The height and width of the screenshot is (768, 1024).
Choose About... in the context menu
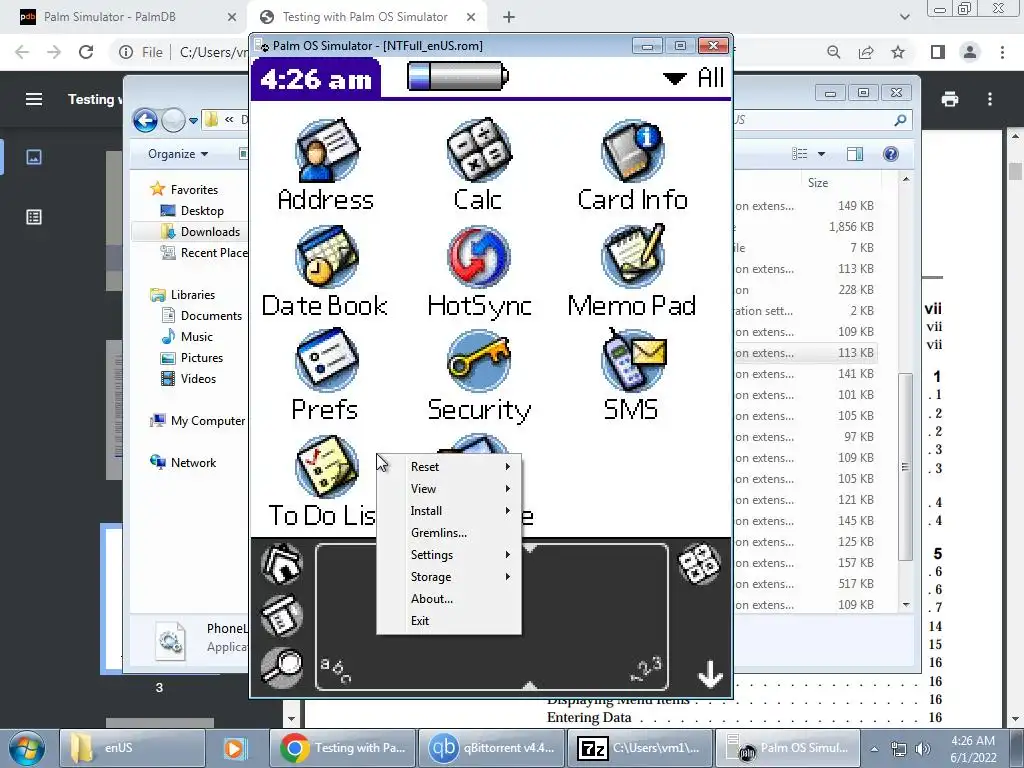[449, 599]
